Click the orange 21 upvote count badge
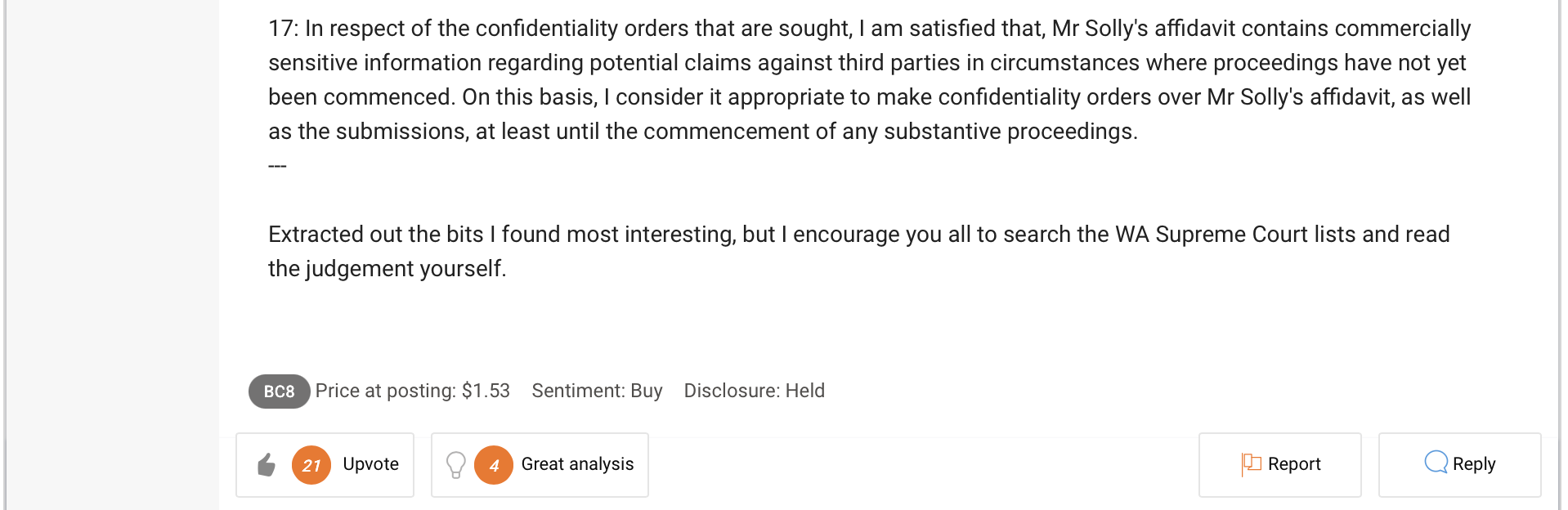Image resolution: width=1568 pixels, height=510 pixels. tap(311, 465)
